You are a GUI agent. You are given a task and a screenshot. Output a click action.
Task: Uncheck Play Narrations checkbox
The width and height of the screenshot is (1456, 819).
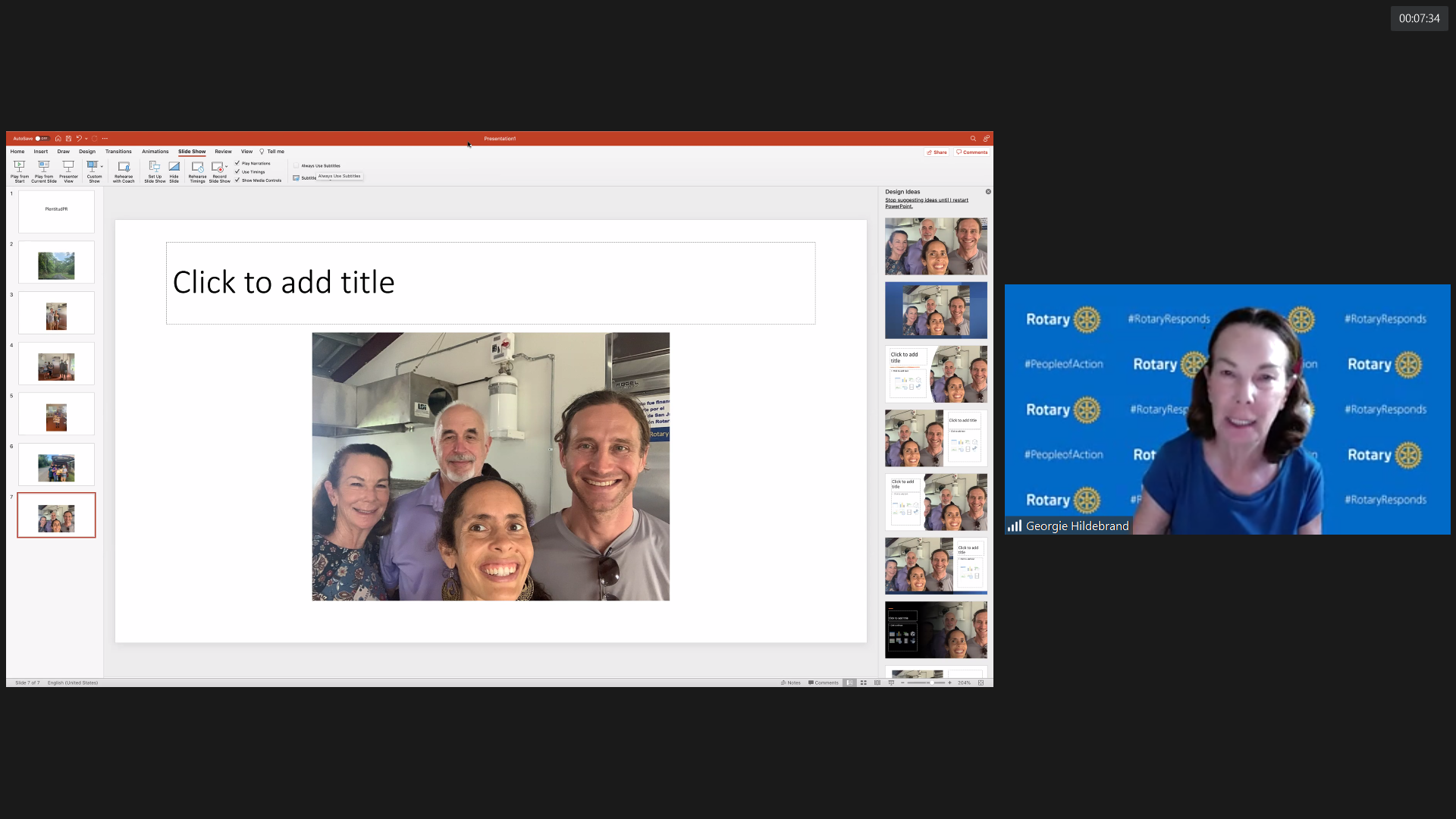[x=237, y=163]
